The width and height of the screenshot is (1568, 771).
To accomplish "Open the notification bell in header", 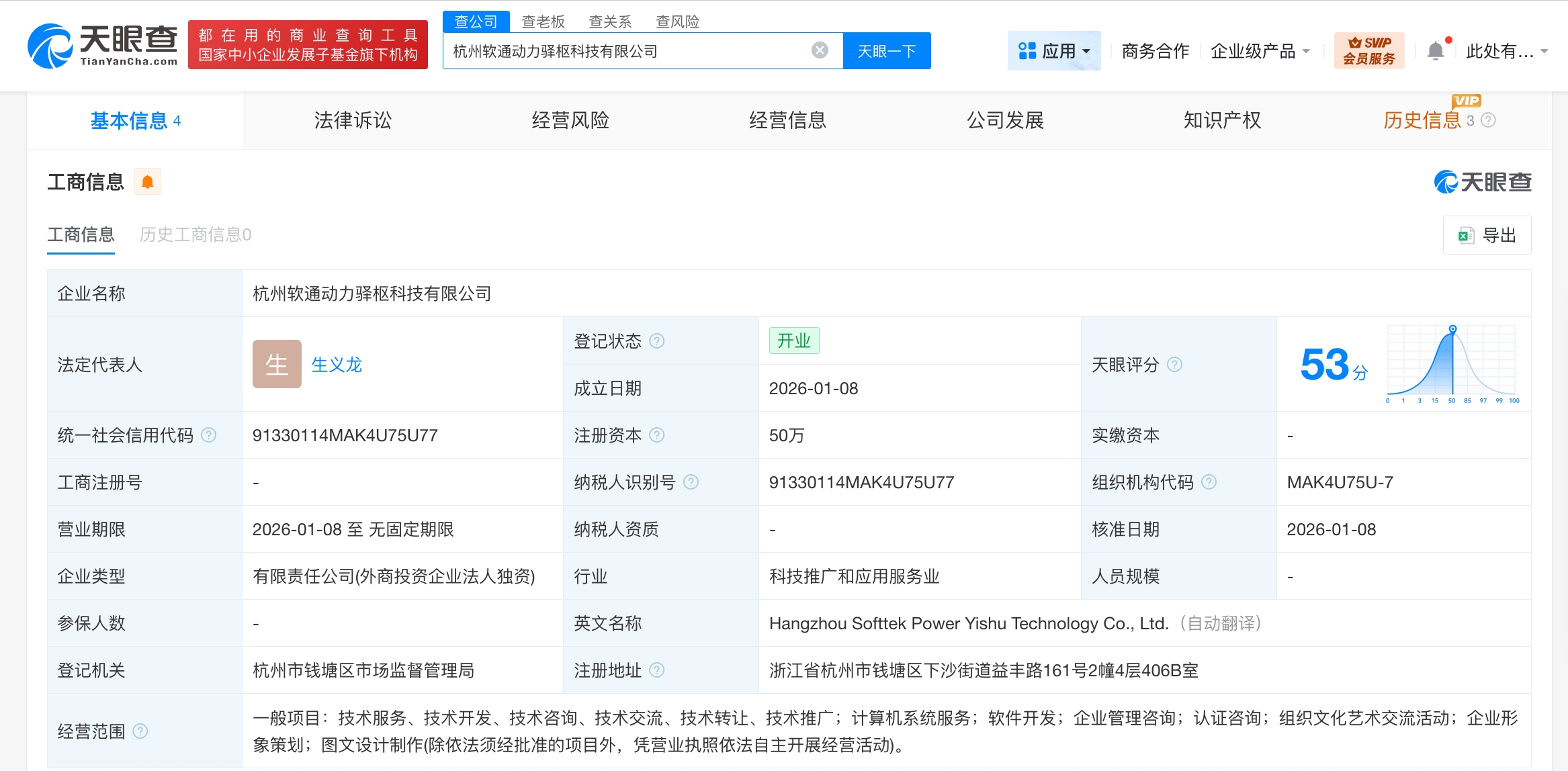I will click(1436, 51).
